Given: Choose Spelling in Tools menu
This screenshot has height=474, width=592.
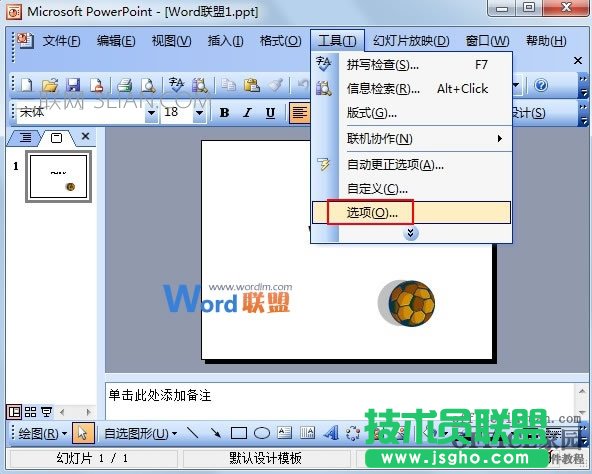Looking at the screenshot, I should 411,65.
